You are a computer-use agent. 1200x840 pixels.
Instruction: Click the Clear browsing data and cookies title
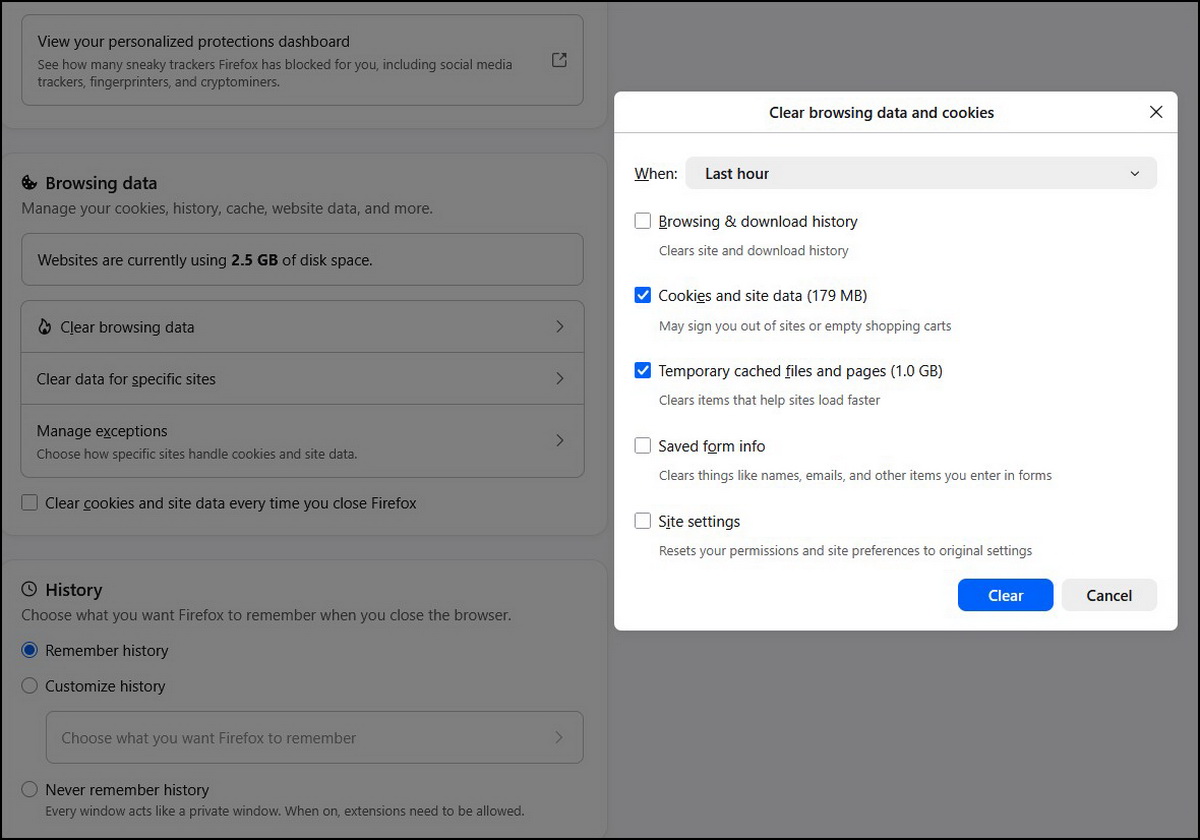point(882,113)
